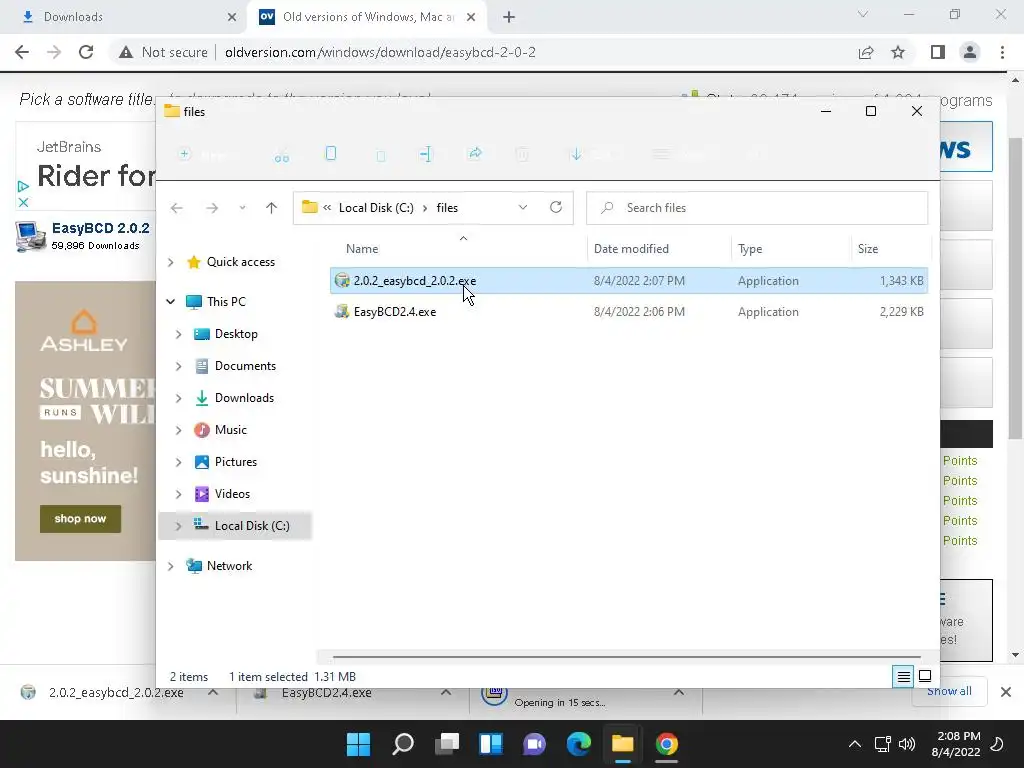Refresh the files folder view
Viewport: 1024px width, 768px height.
[x=556, y=208]
